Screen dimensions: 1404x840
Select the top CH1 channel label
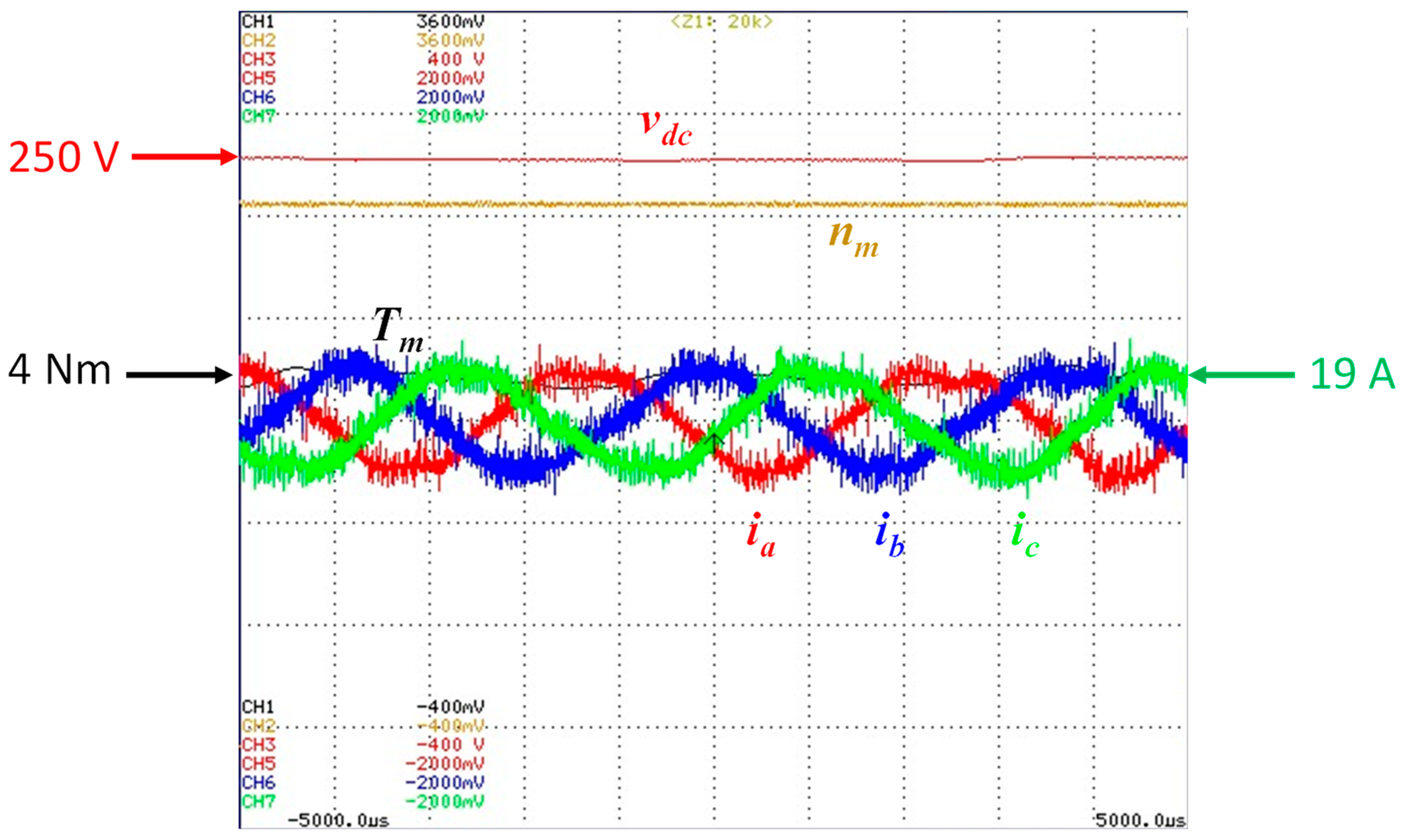click(x=258, y=21)
